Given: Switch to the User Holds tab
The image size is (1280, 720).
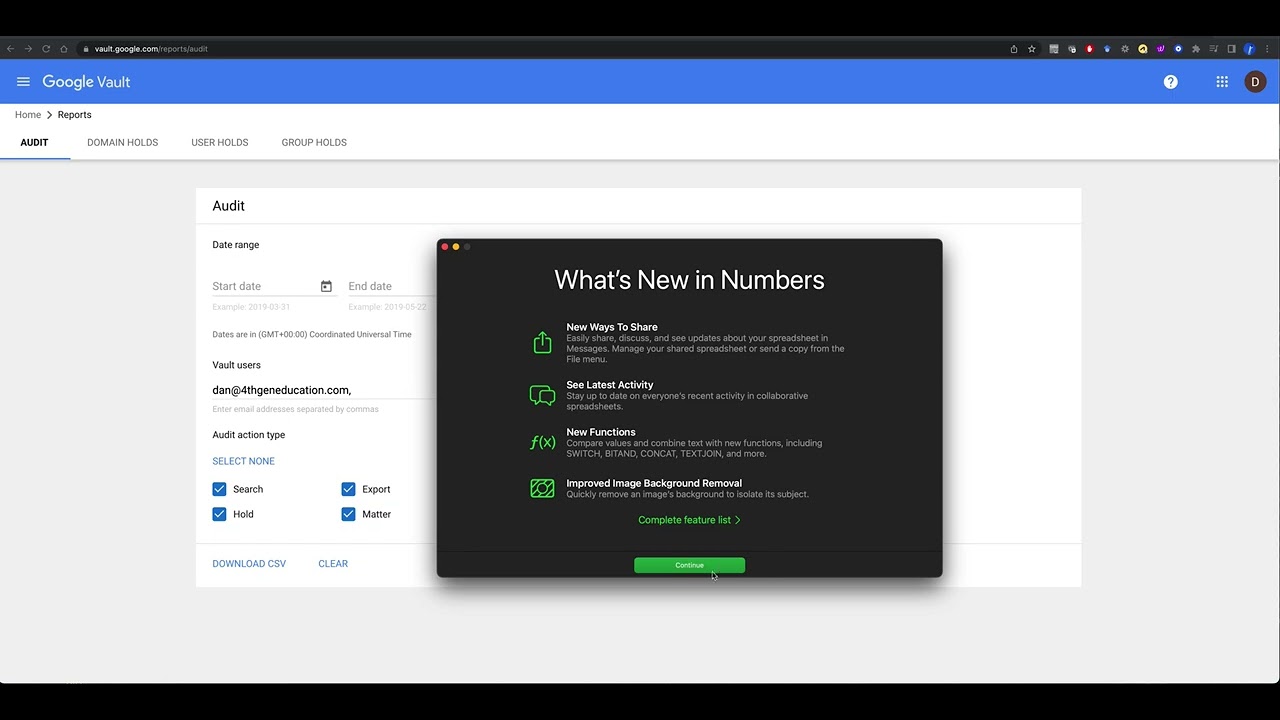Looking at the screenshot, I should click(x=220, y=142).
